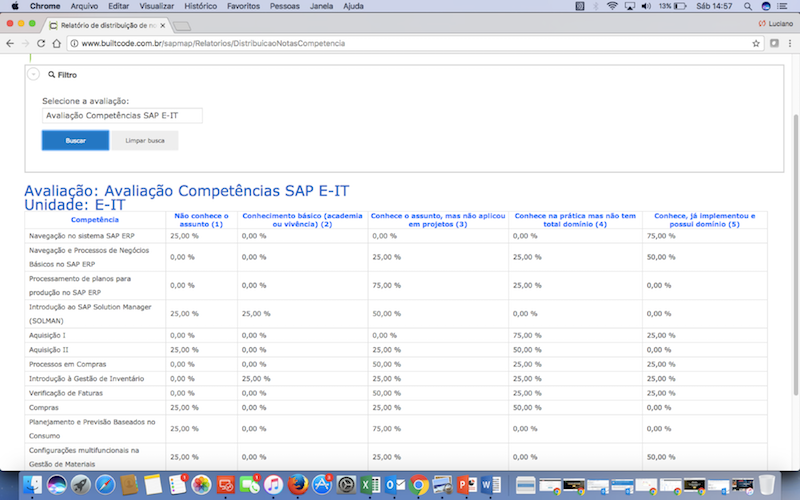800x500 pixels.
Task: Open the Chrome application menu in the menu bar
Action: coord(45,6)
